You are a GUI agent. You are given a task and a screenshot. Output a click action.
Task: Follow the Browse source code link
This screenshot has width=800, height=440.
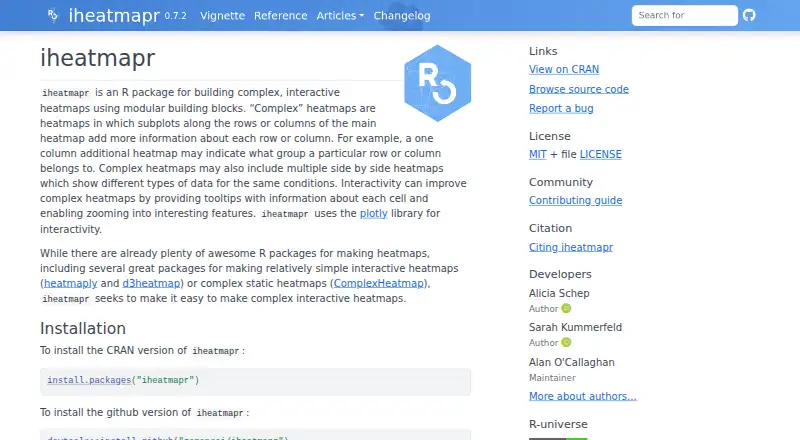pos(579,89)
